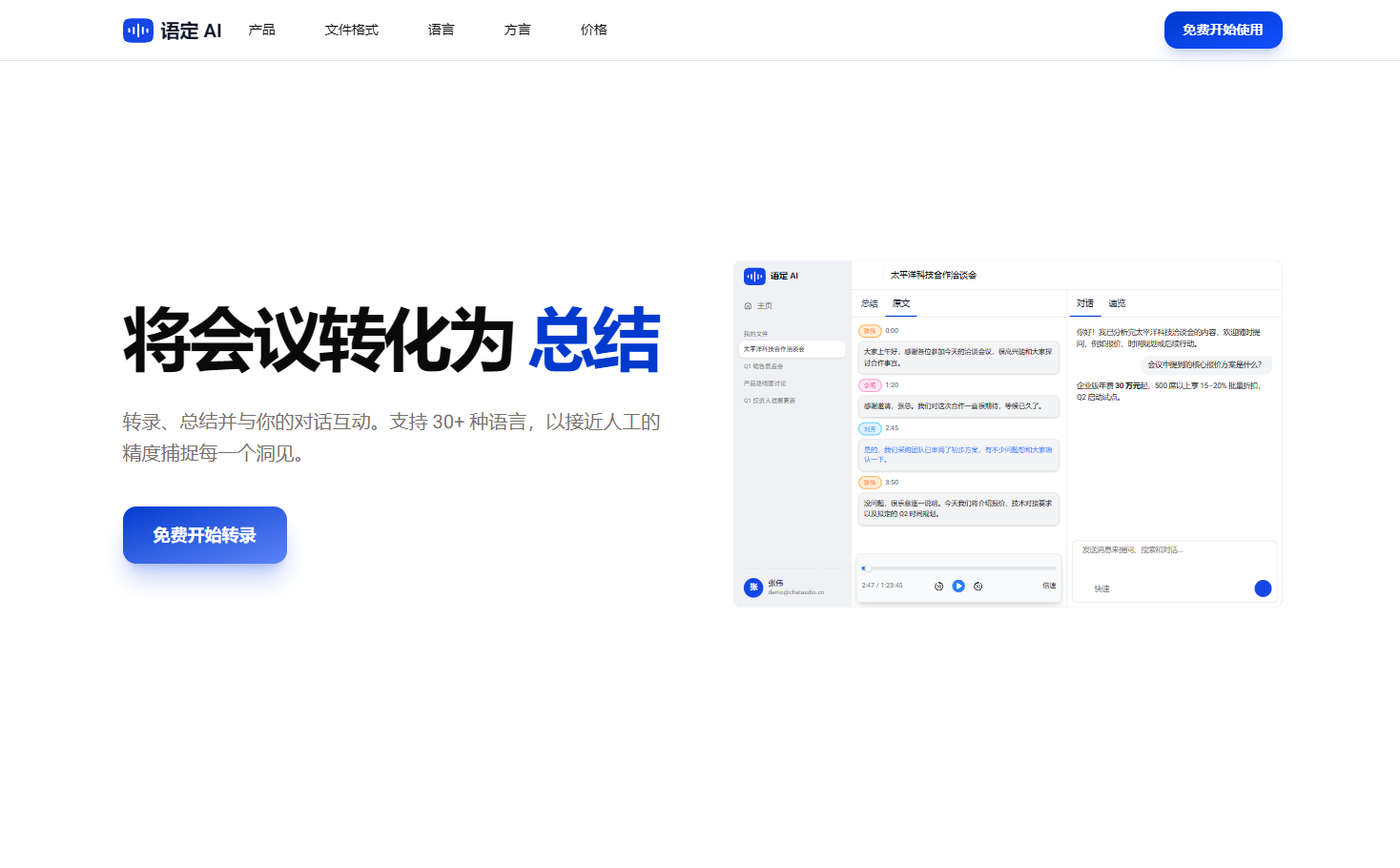Open the 倍速 playback speed selector
The height and width of the screenshot is (868, 1400).
(x=1049, y=586)
